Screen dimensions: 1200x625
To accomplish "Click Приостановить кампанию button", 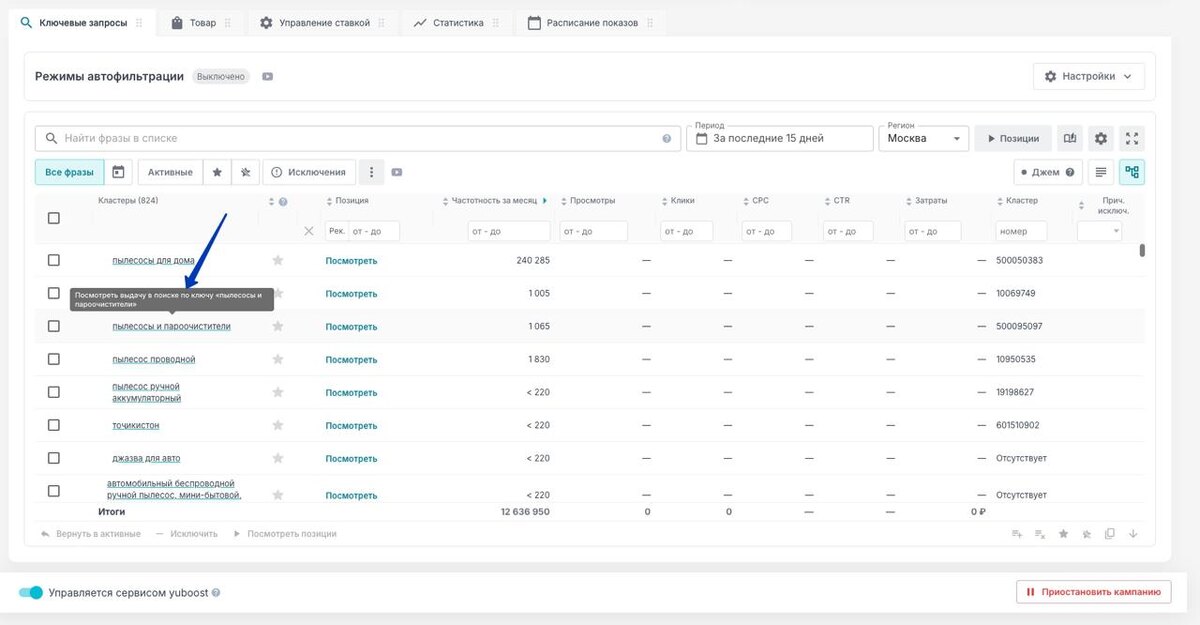I will 1093,592.
